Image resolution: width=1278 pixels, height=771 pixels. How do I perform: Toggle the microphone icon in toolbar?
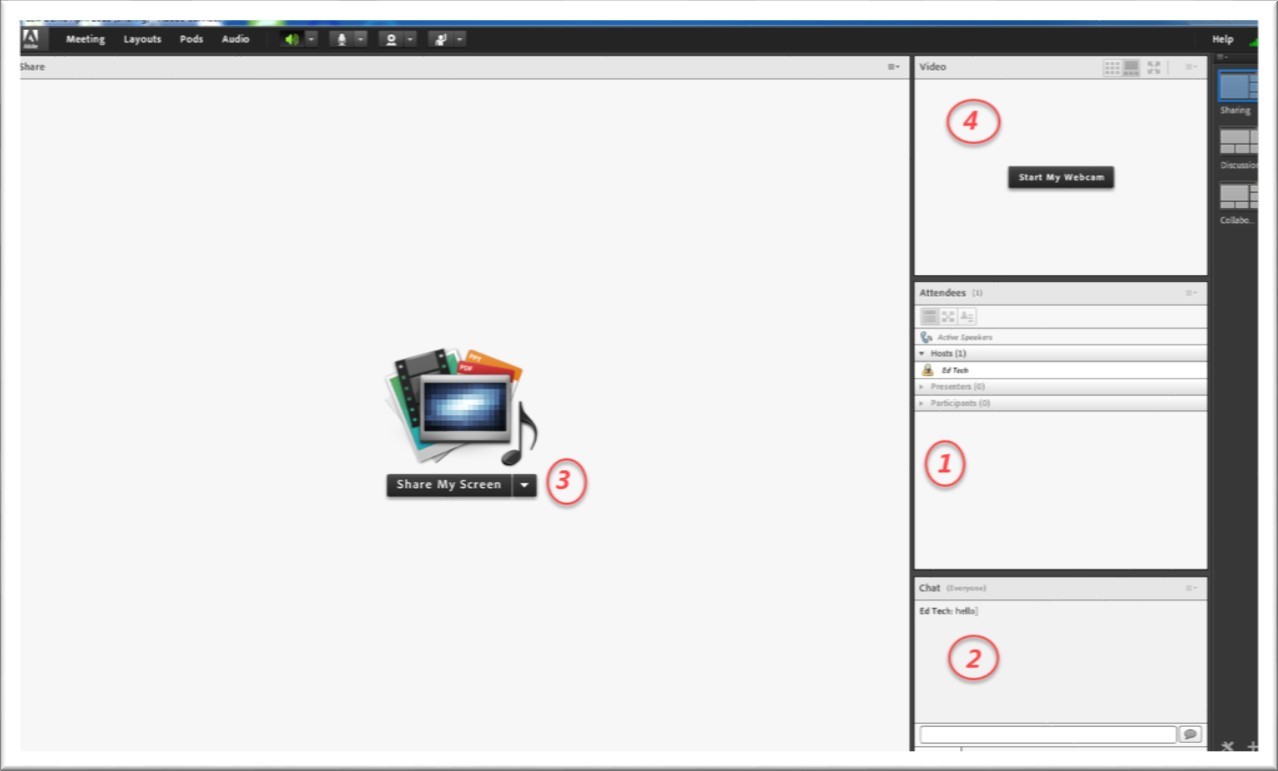(x=342, y=39)
